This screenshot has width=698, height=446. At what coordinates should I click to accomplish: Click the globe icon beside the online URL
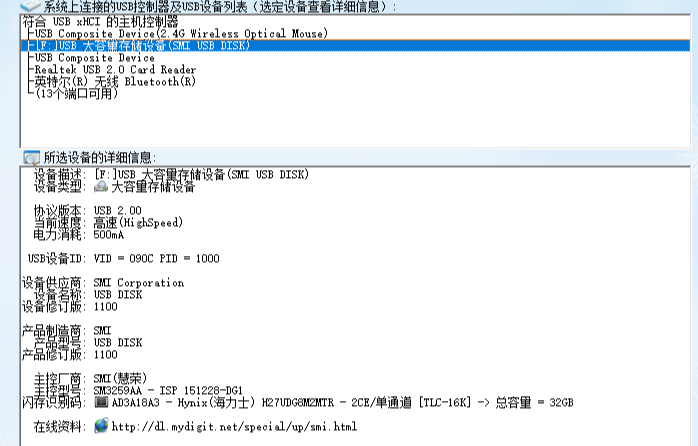[101, 426]
